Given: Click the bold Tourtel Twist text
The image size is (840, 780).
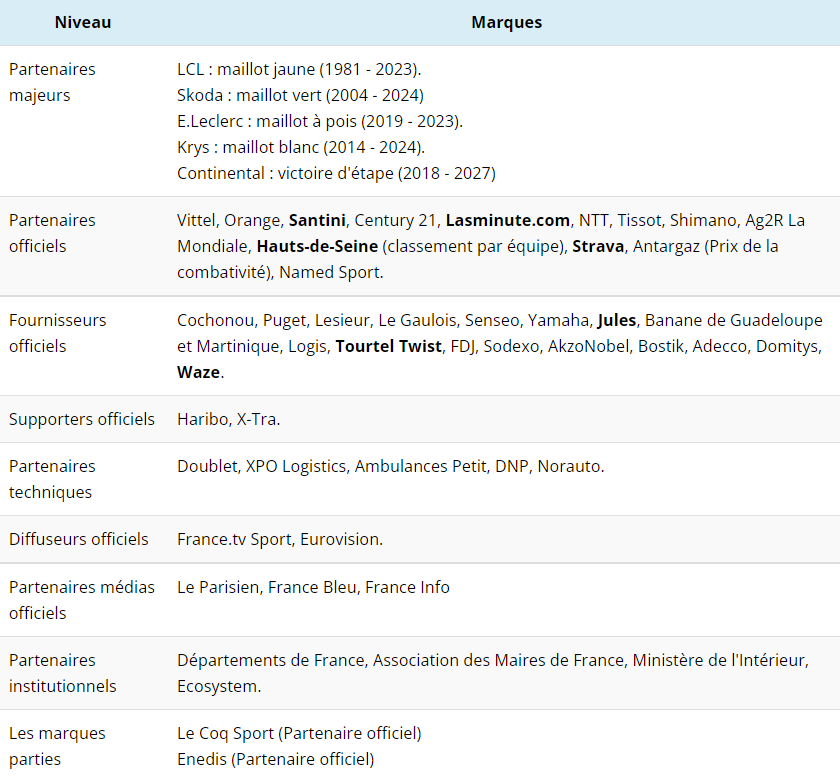Looking at the screenshot, I should (x=389, y=346).
